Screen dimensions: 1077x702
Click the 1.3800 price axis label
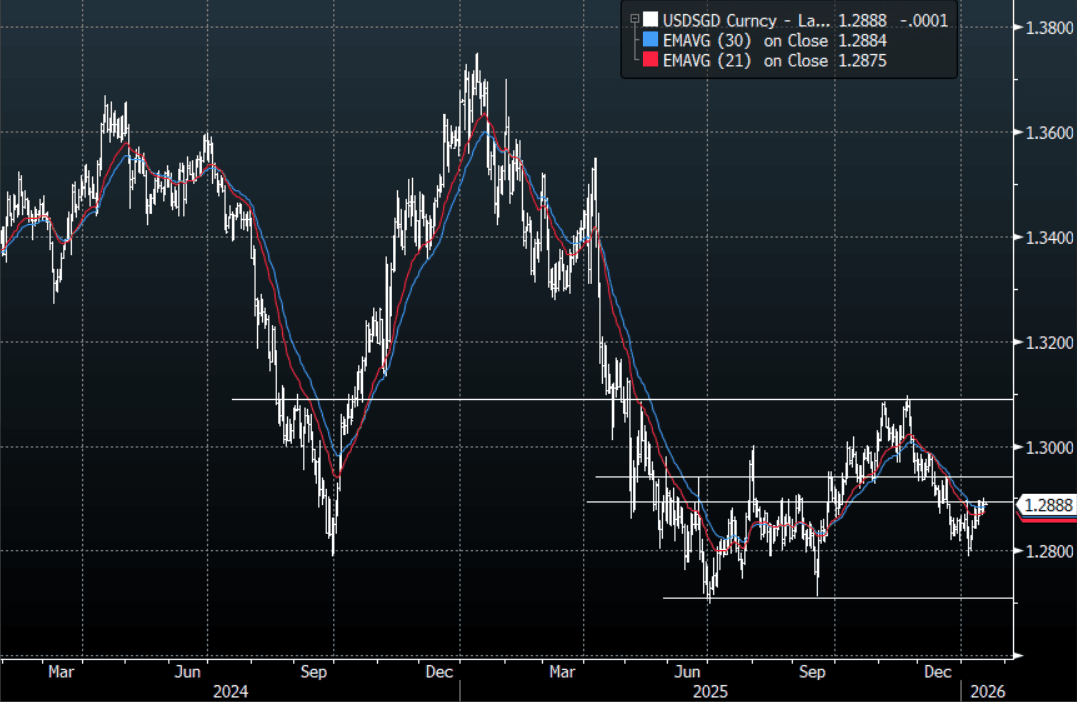coord(1049,29)
